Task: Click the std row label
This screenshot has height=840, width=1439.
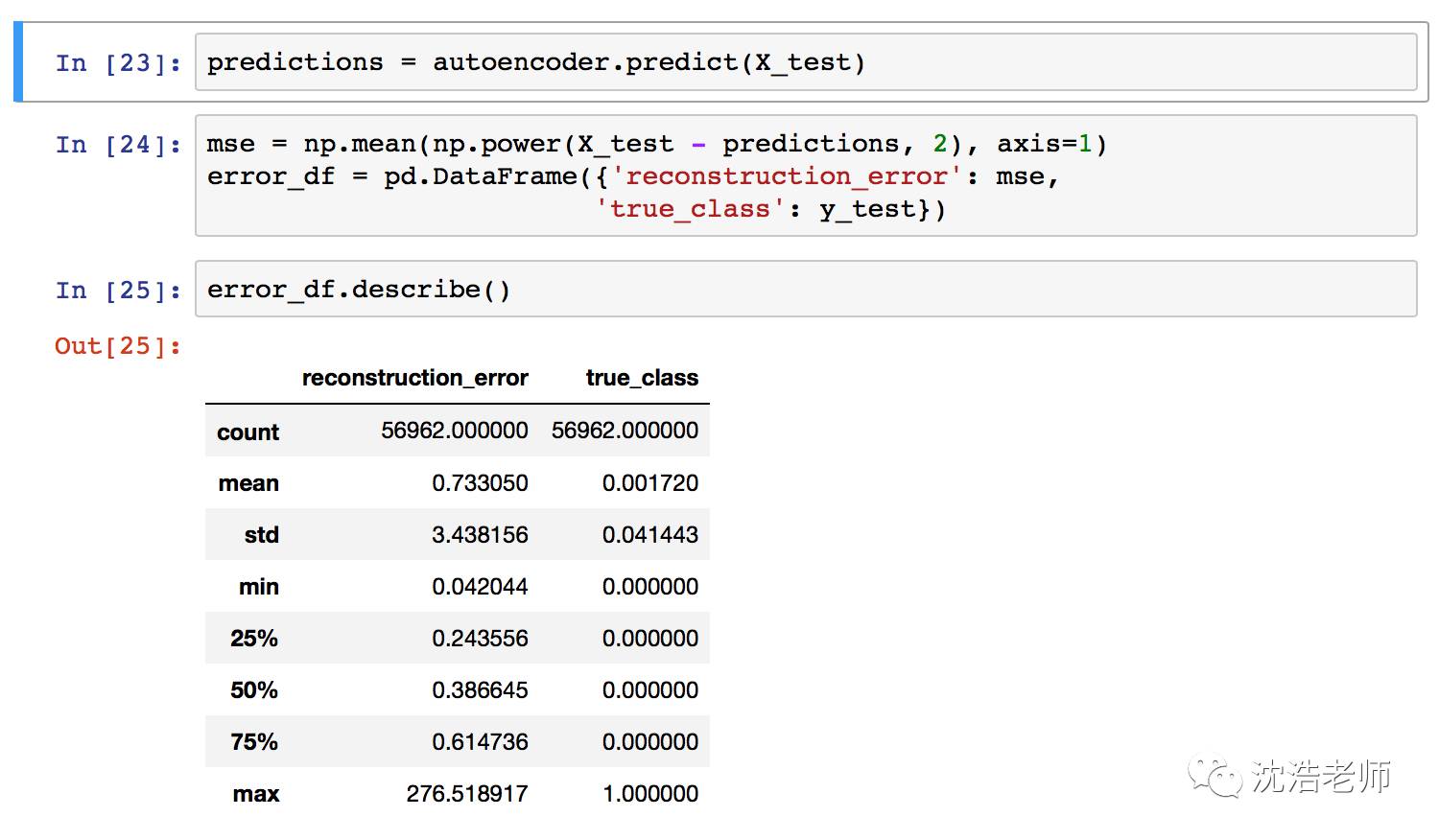Action: [261, 535]
